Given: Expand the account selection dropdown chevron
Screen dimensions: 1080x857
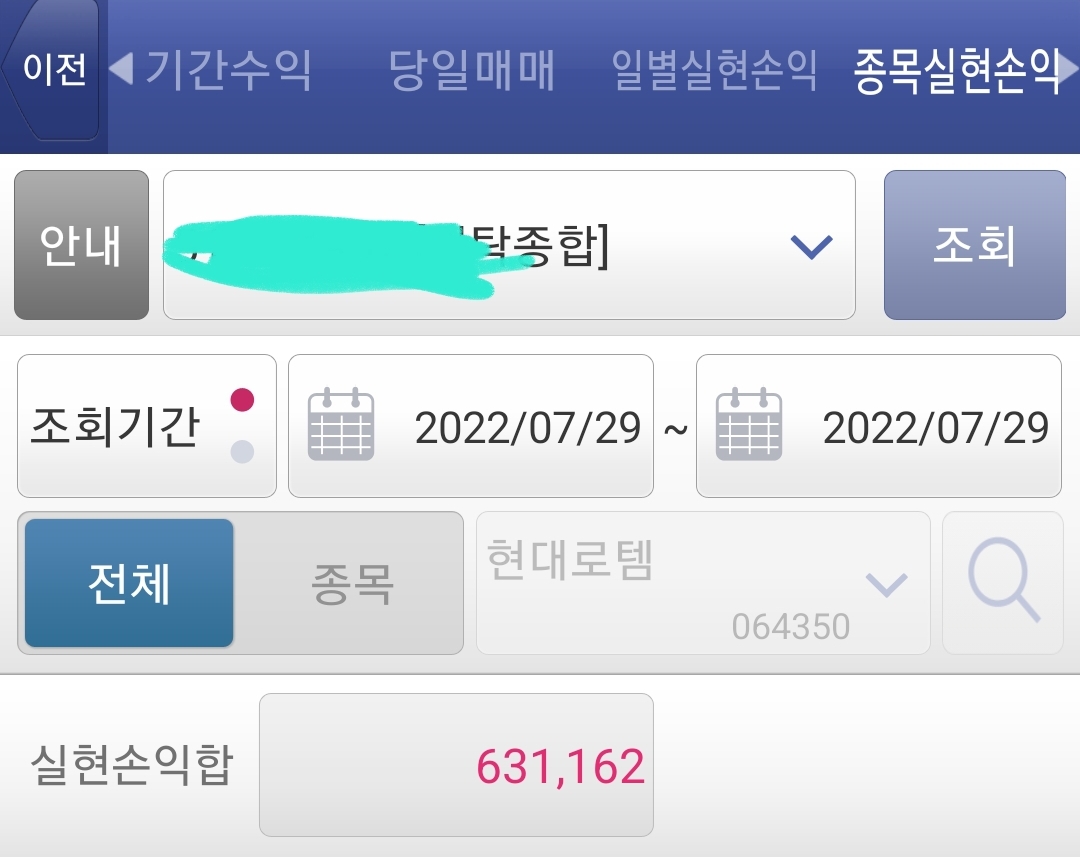Looking at the screenshot, I should (811, 246).
